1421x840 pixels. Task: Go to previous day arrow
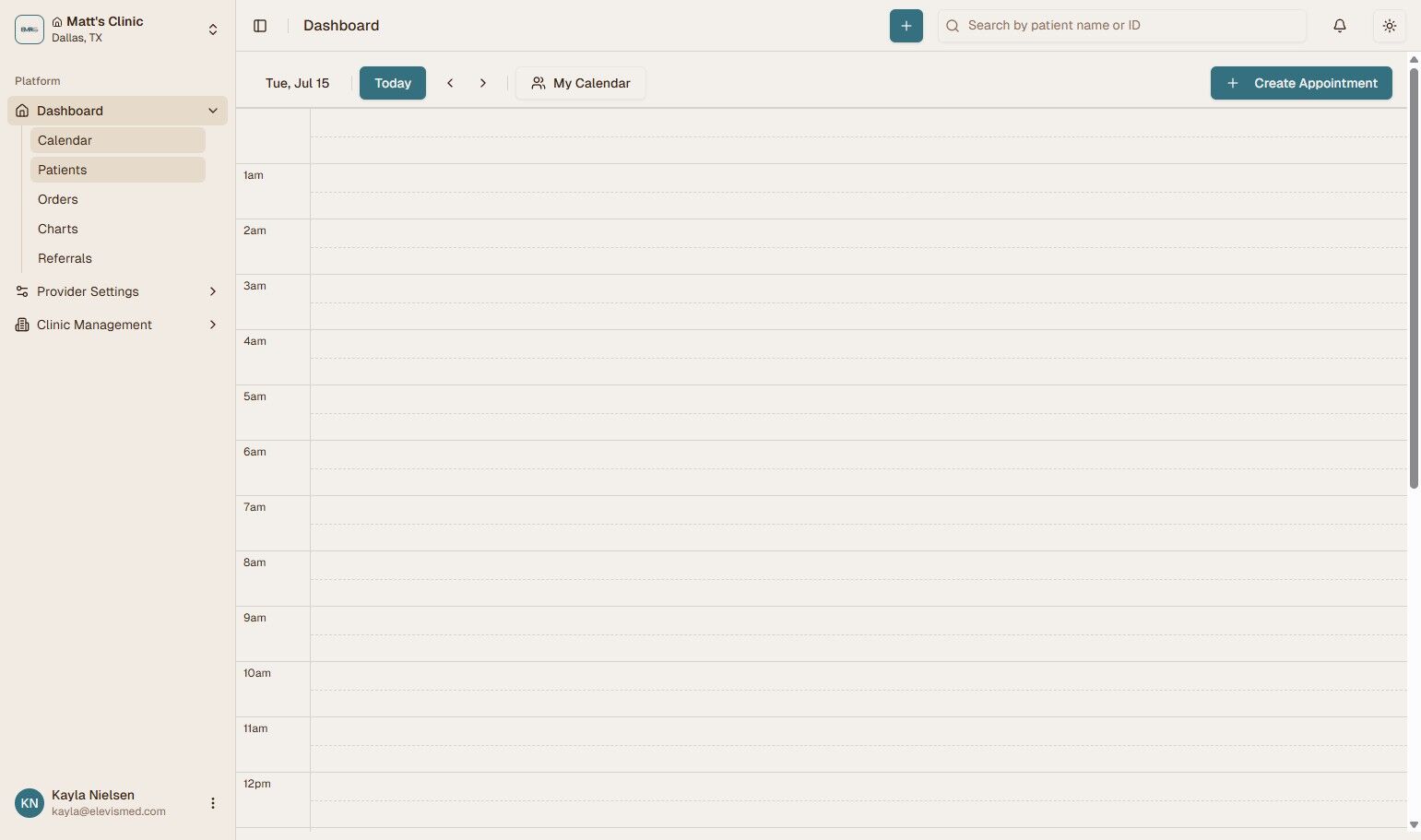click(x=450, y=83)
